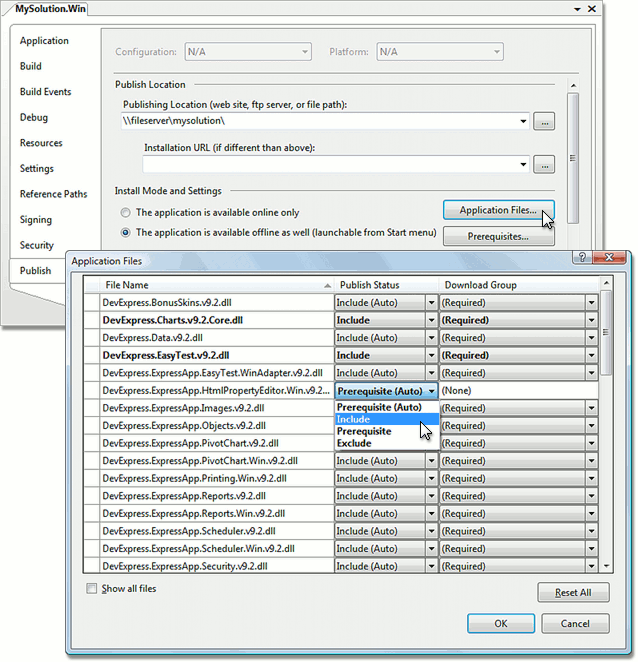Open Download Group dropdown for DevExpress.Data.v9.2.dll
The image size is (638, 662).
(592, 338)
